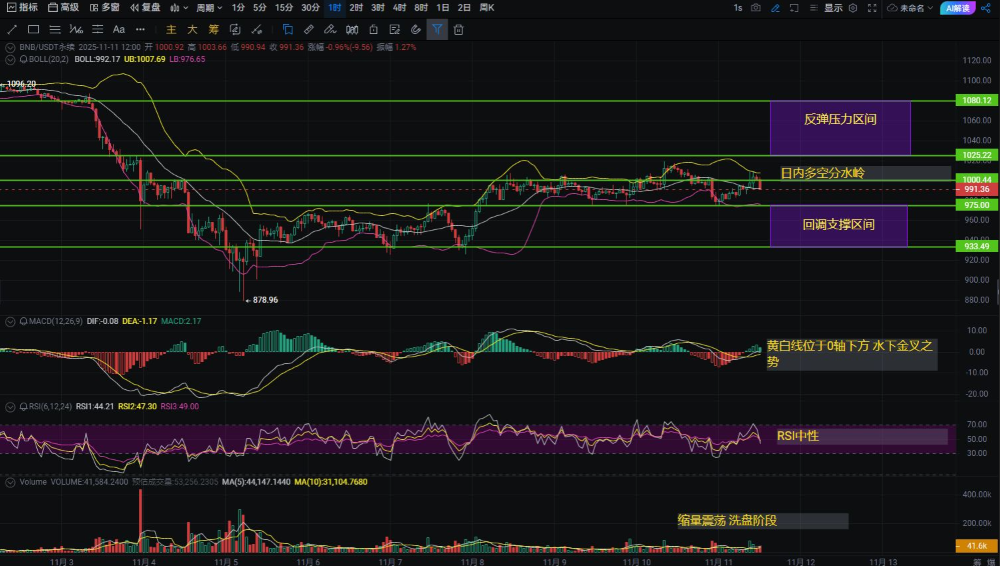
Task: Click the blue bookmark drawings icon
Action: [x=288, y=29]
